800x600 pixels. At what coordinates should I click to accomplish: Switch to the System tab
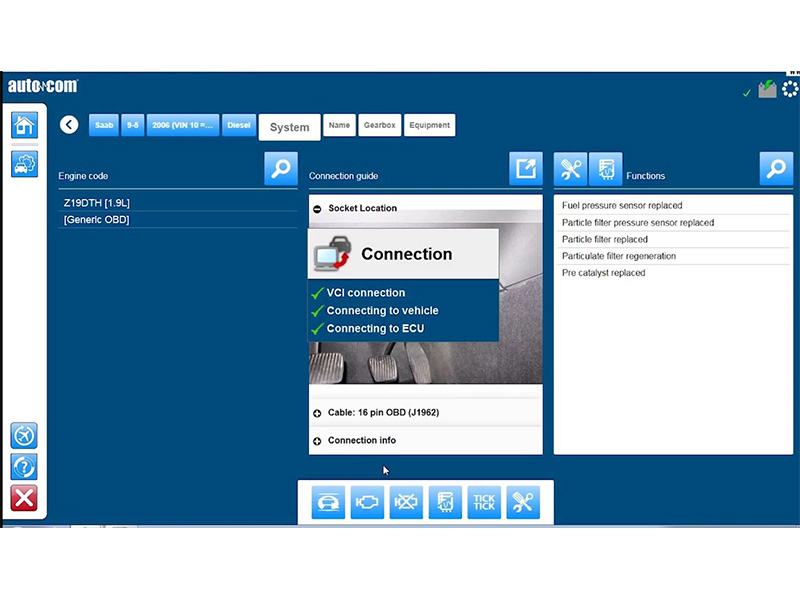[289, 127]
